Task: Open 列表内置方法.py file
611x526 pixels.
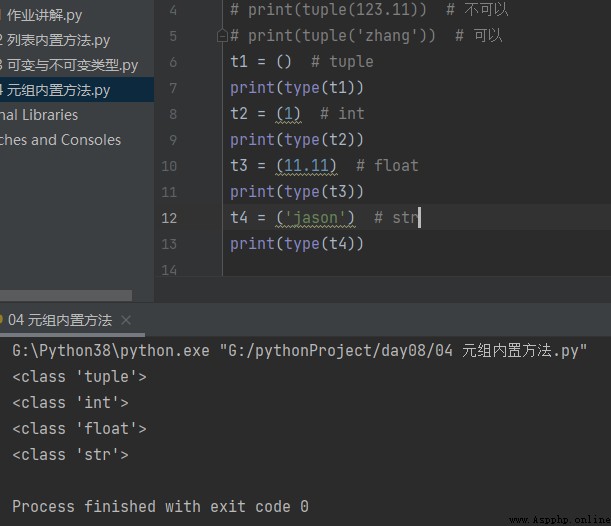Action: [57, 40]
